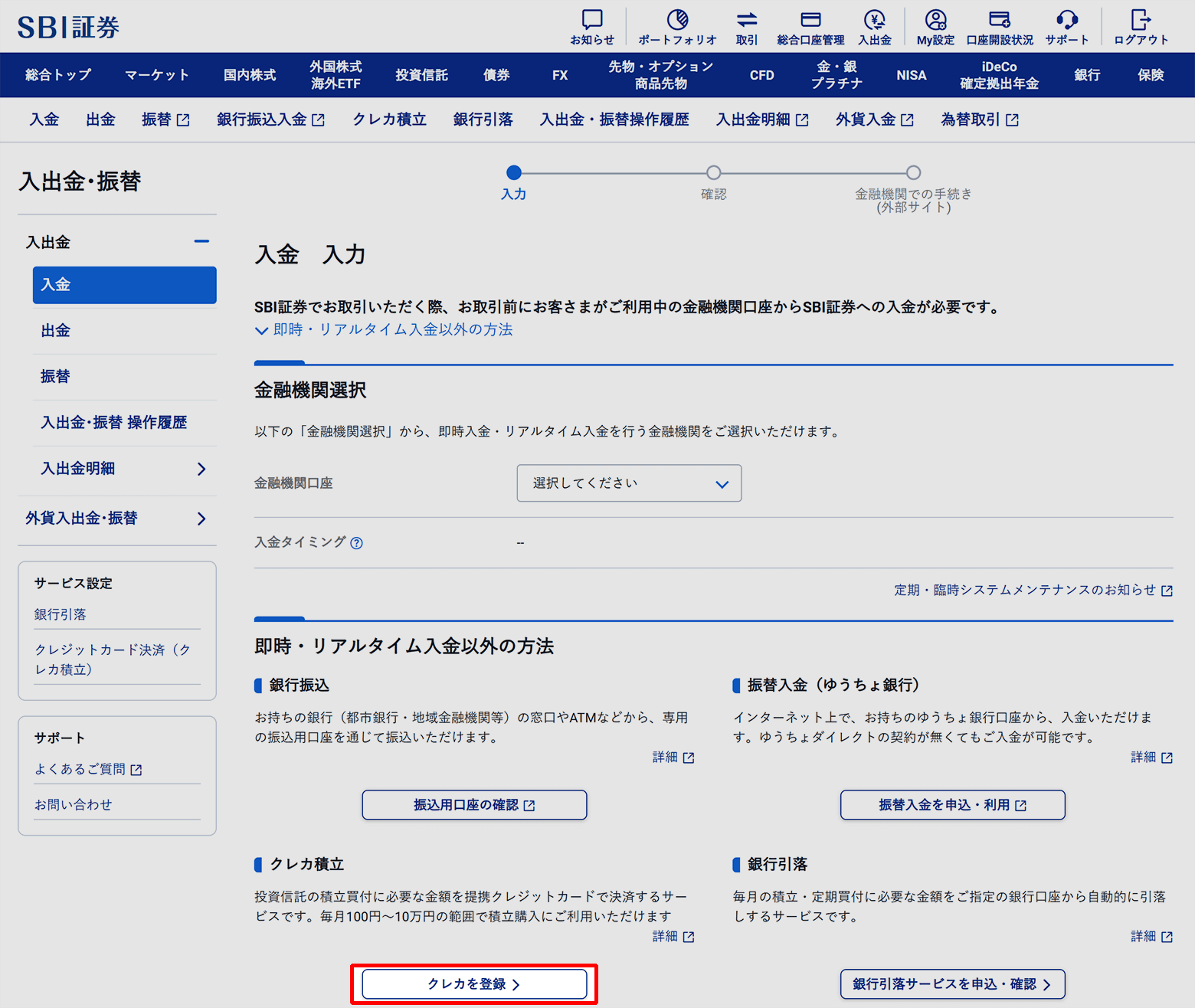1195x1008 pixels.
Task: Open 定期・臨時システムメンテナンスのお知らせ link
Action: point(1025,591)
